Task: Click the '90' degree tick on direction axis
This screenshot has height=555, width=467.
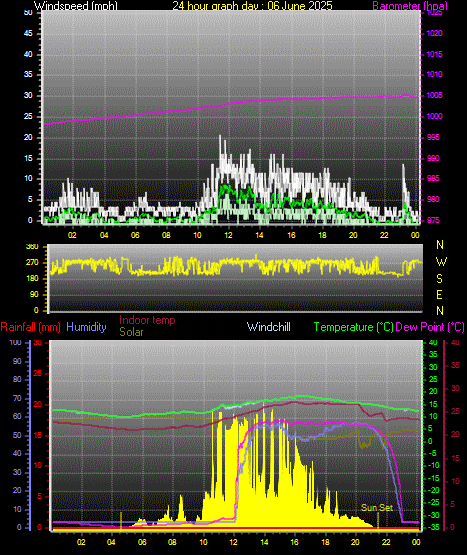Action: coord(34,294)
